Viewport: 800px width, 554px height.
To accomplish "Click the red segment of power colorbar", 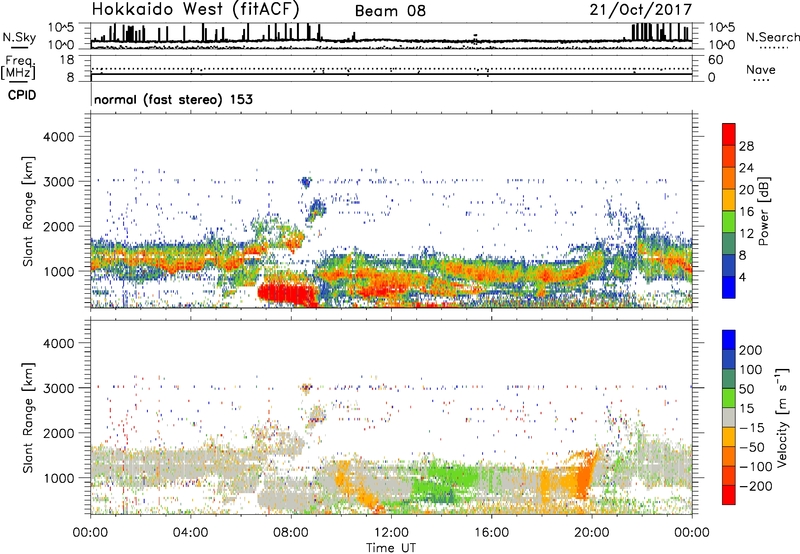I will coord(729,135).
